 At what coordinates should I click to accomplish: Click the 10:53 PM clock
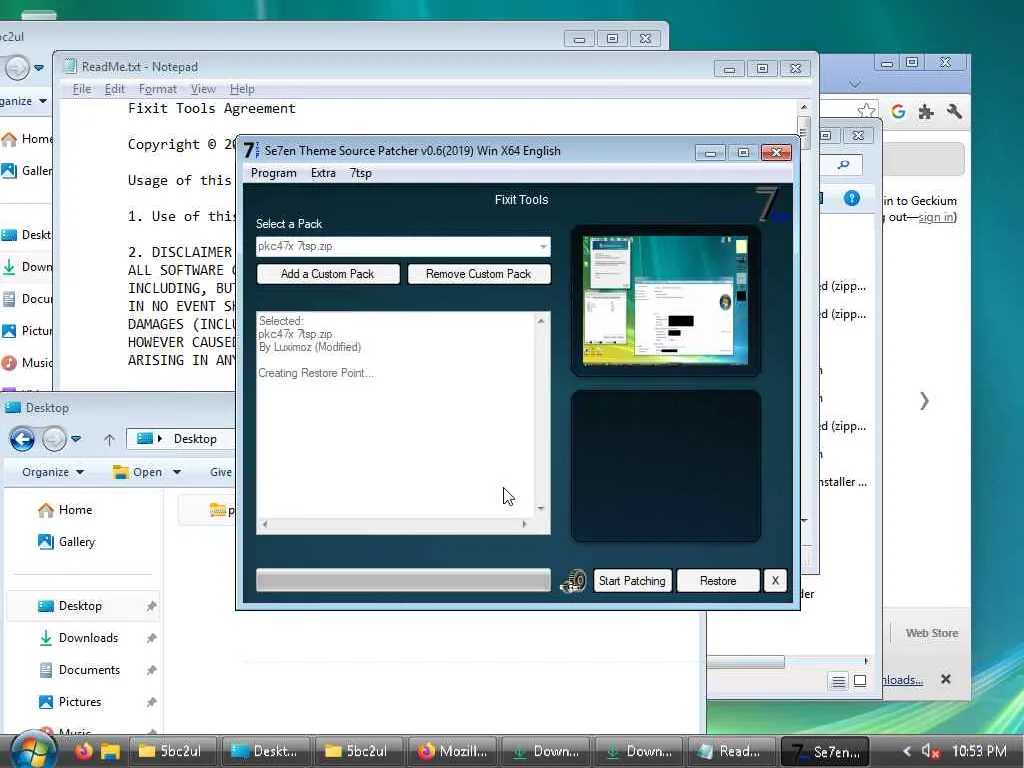(979, 751)
